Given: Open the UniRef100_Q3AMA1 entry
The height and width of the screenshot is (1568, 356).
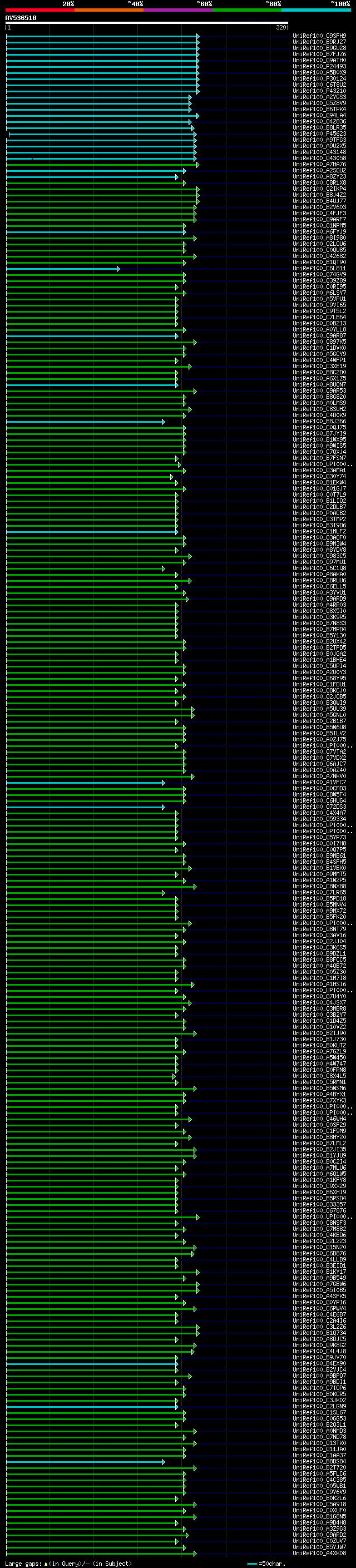Looking at the screenshot, I should [319, 471].
